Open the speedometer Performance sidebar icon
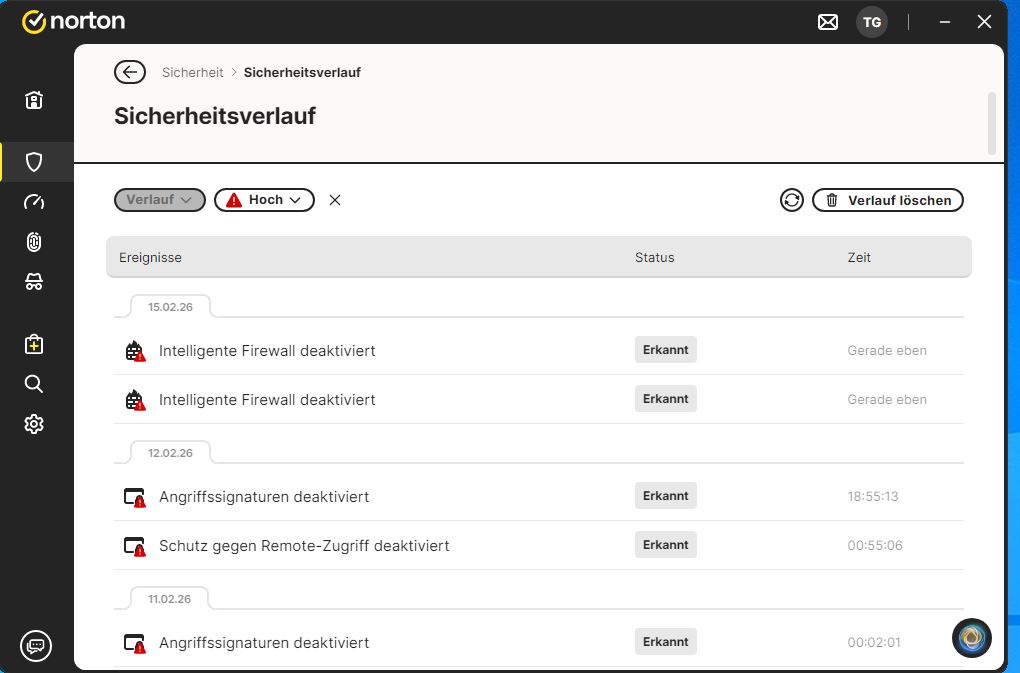The width and height of the screenshot is (1020, 673). pyautogui.click(x=34, y=202)
